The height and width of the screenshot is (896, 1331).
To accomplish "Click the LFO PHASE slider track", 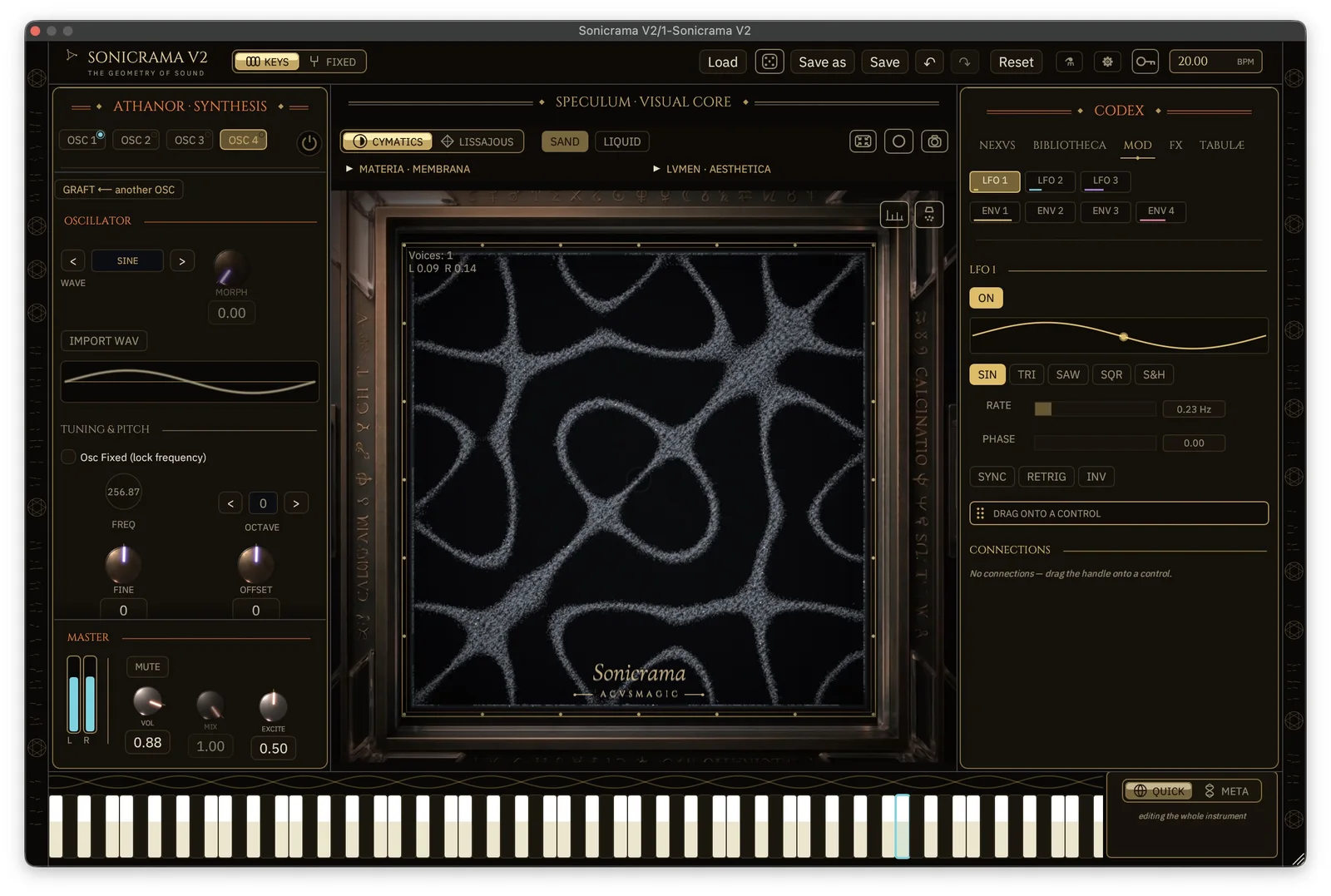I will [1095, 443].
